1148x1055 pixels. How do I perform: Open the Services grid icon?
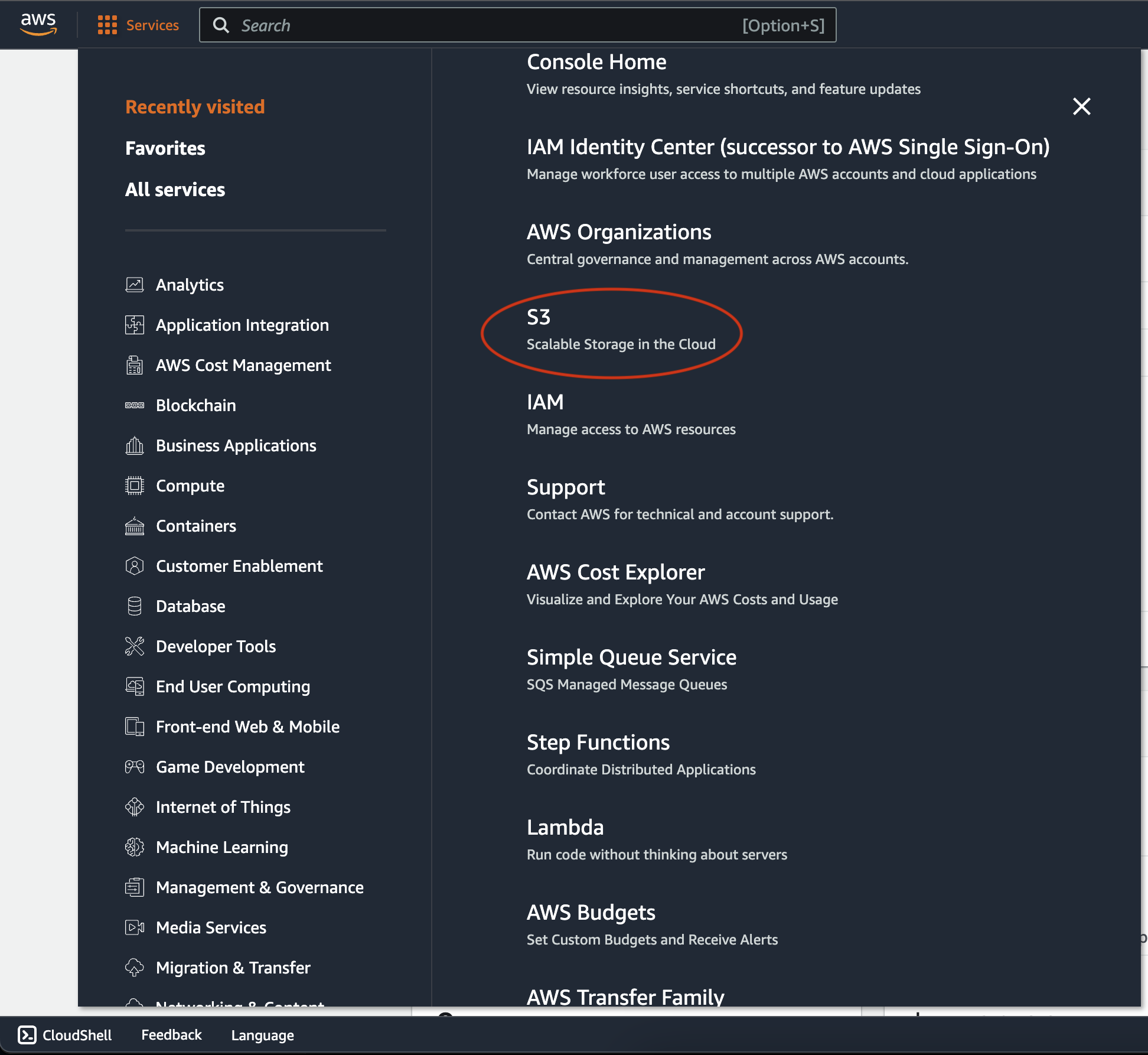(x=107, y=25)
